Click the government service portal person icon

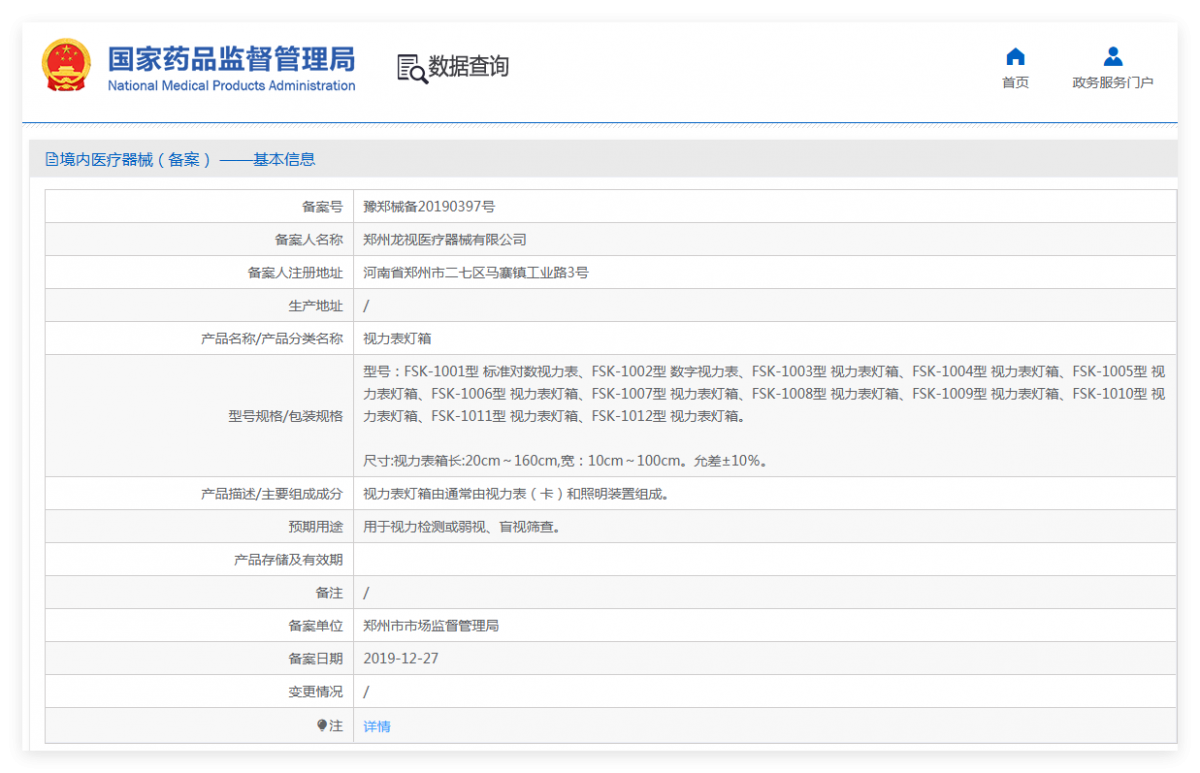[1113, 57]
